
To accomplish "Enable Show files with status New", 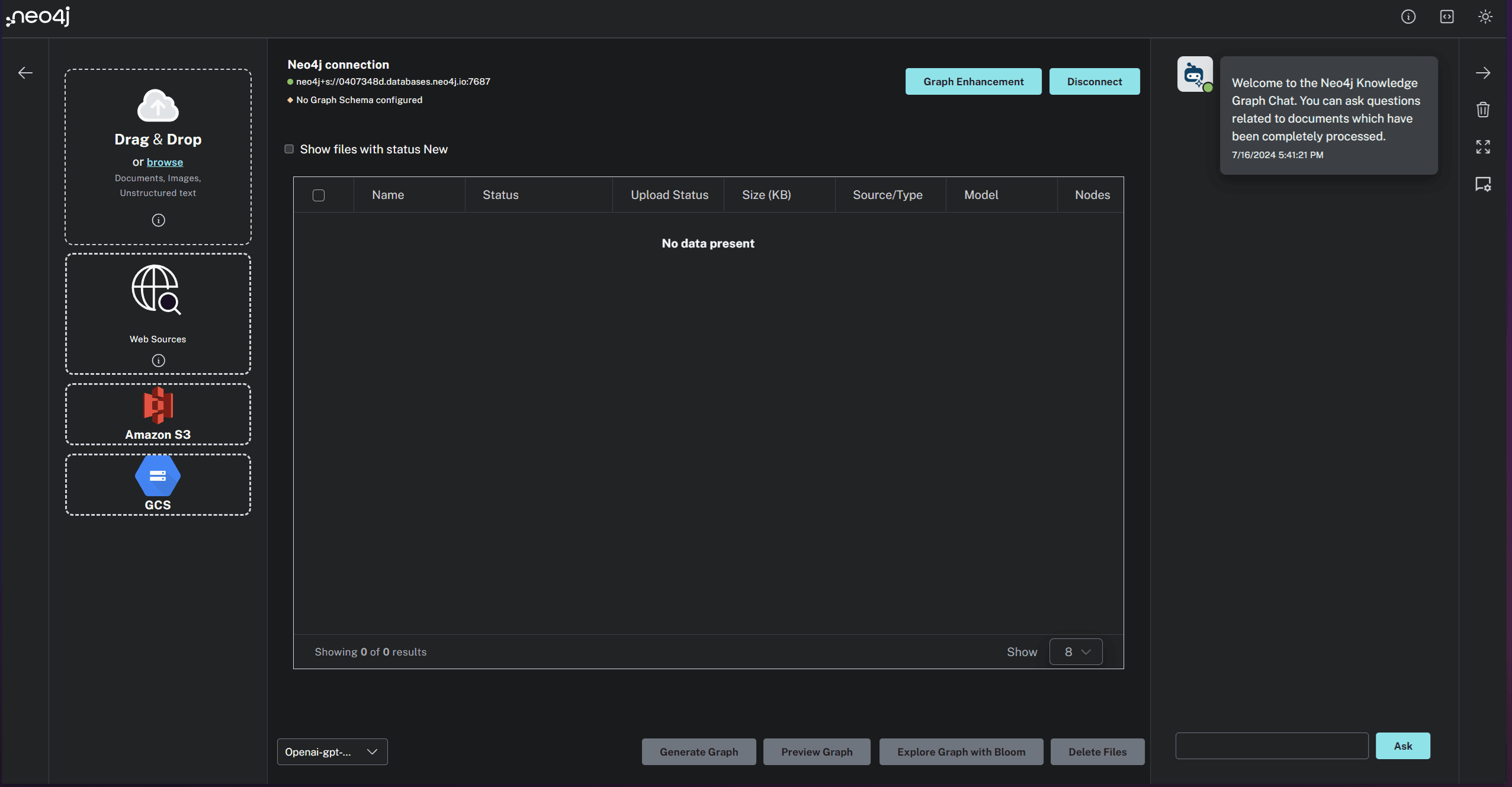I will point(289,149).
